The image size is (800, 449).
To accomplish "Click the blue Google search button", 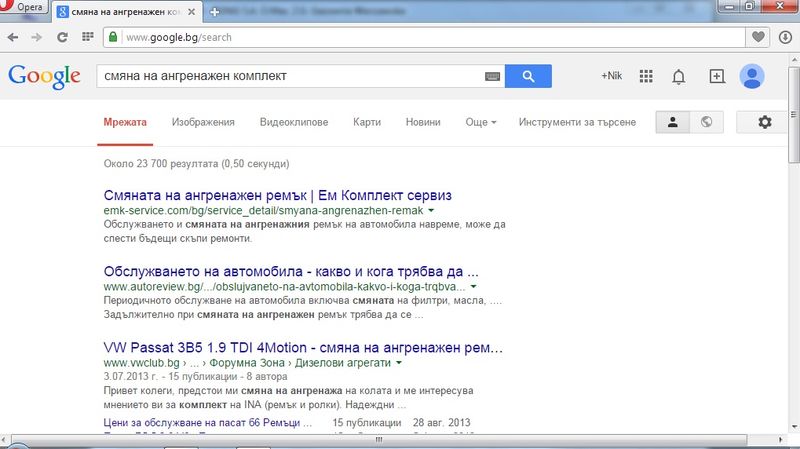I will [528, 76].
